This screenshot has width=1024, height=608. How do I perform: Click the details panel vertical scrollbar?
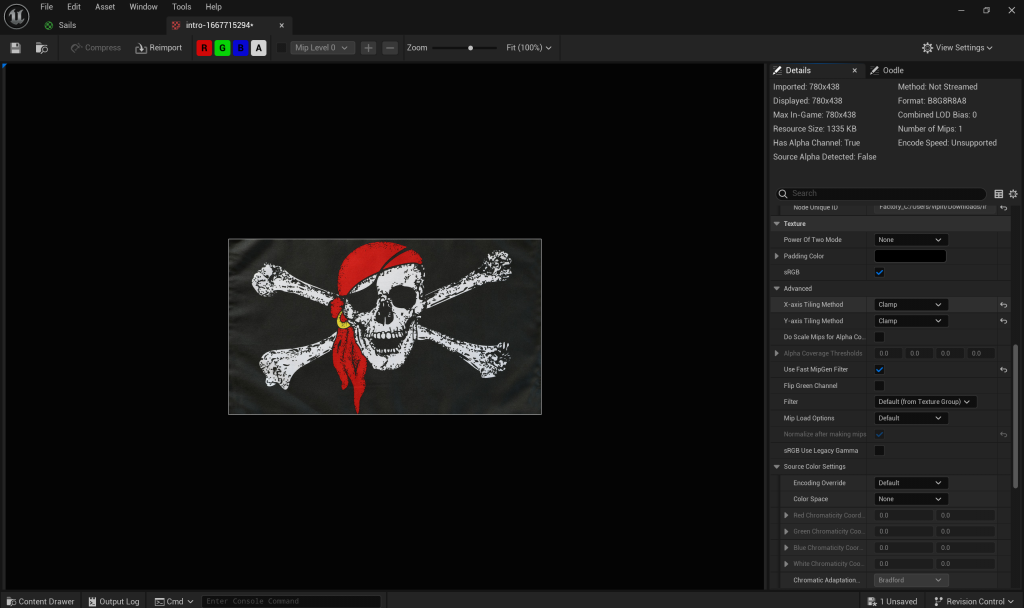[1016, 415]
